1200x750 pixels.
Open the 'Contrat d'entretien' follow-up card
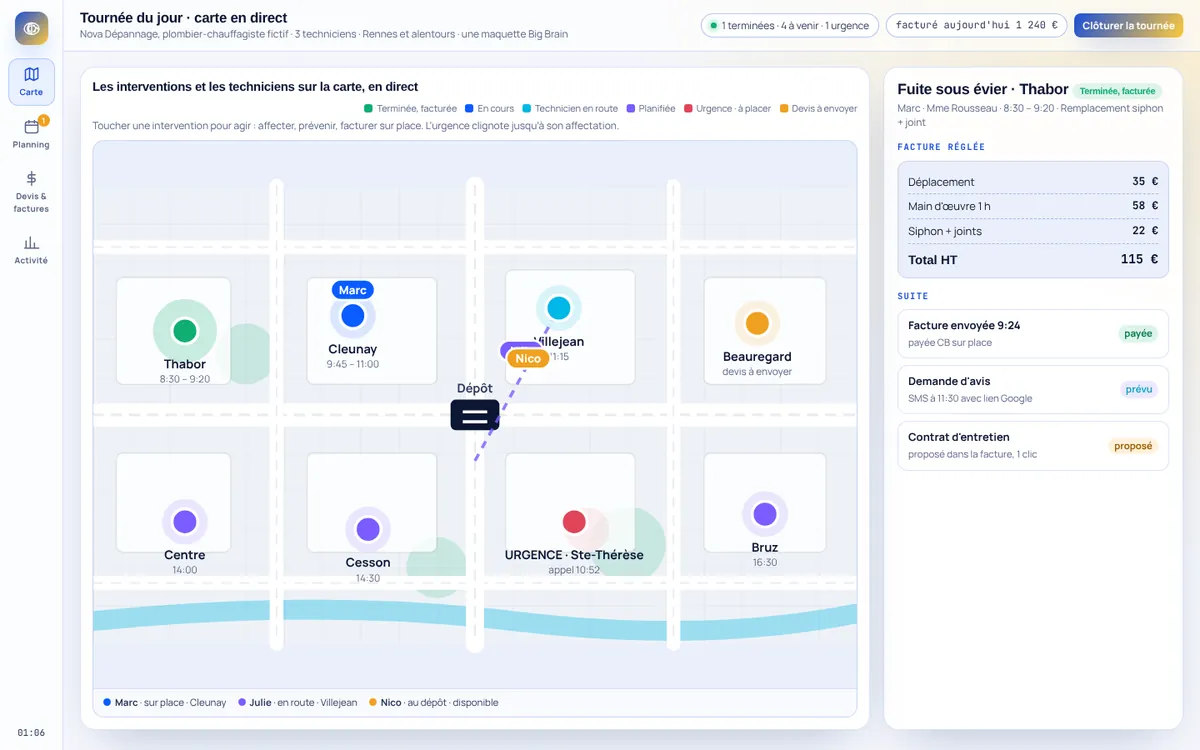tap(1033, 445)
